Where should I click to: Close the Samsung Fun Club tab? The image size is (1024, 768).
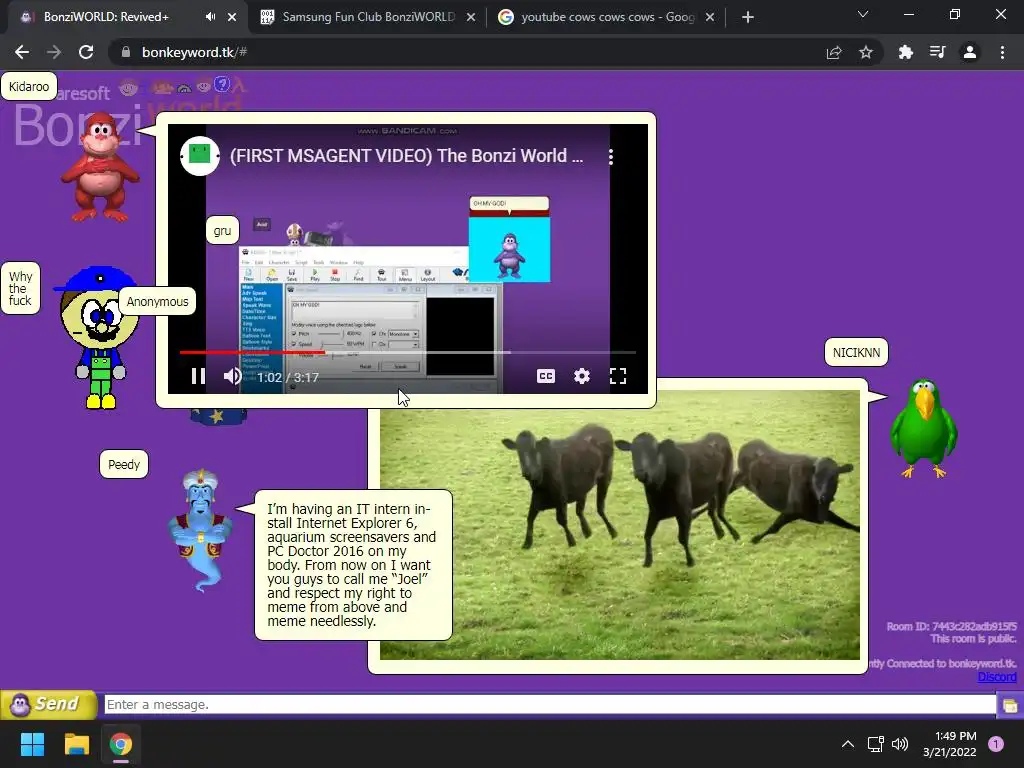471,17
